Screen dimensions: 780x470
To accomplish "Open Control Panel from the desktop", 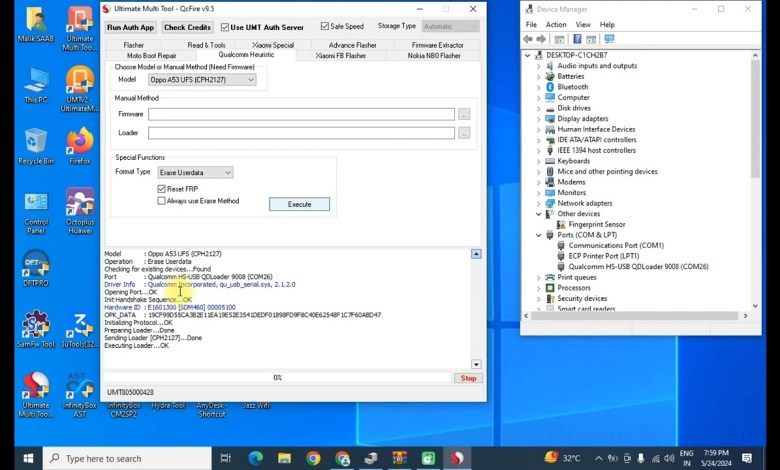I will coord(36,213).
